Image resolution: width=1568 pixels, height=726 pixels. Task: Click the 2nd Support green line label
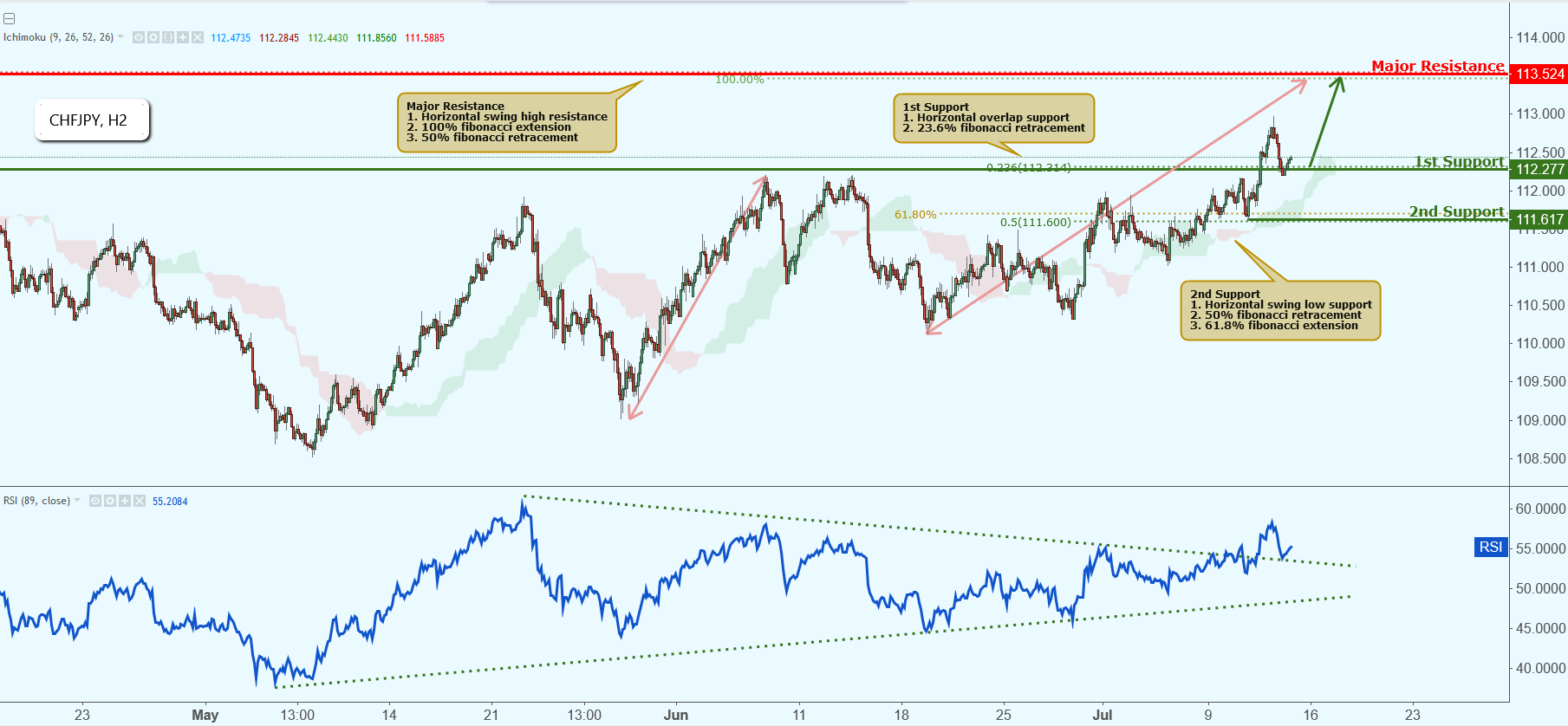click(1456, 211)
